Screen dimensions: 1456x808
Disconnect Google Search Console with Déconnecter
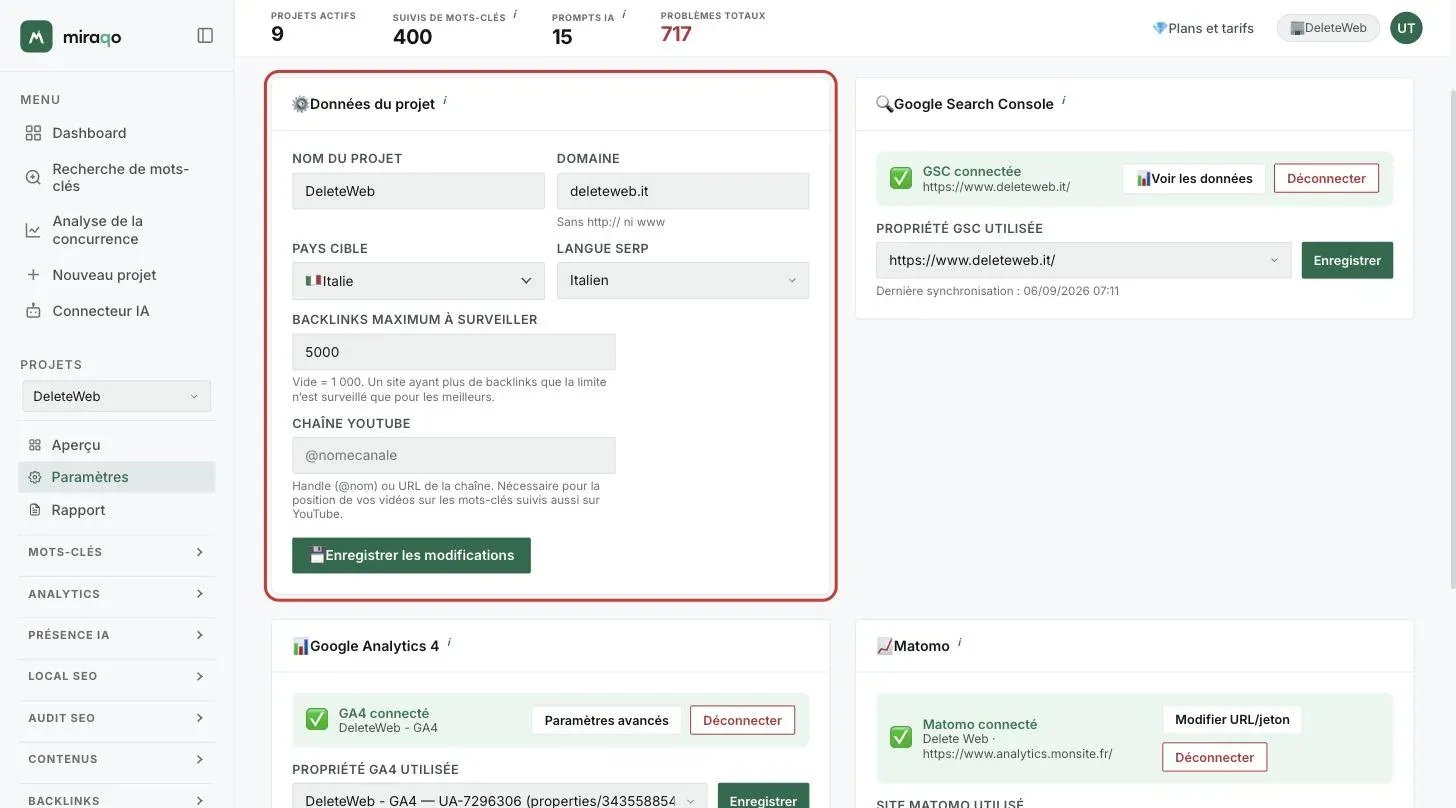click(x=1326, y=178)
